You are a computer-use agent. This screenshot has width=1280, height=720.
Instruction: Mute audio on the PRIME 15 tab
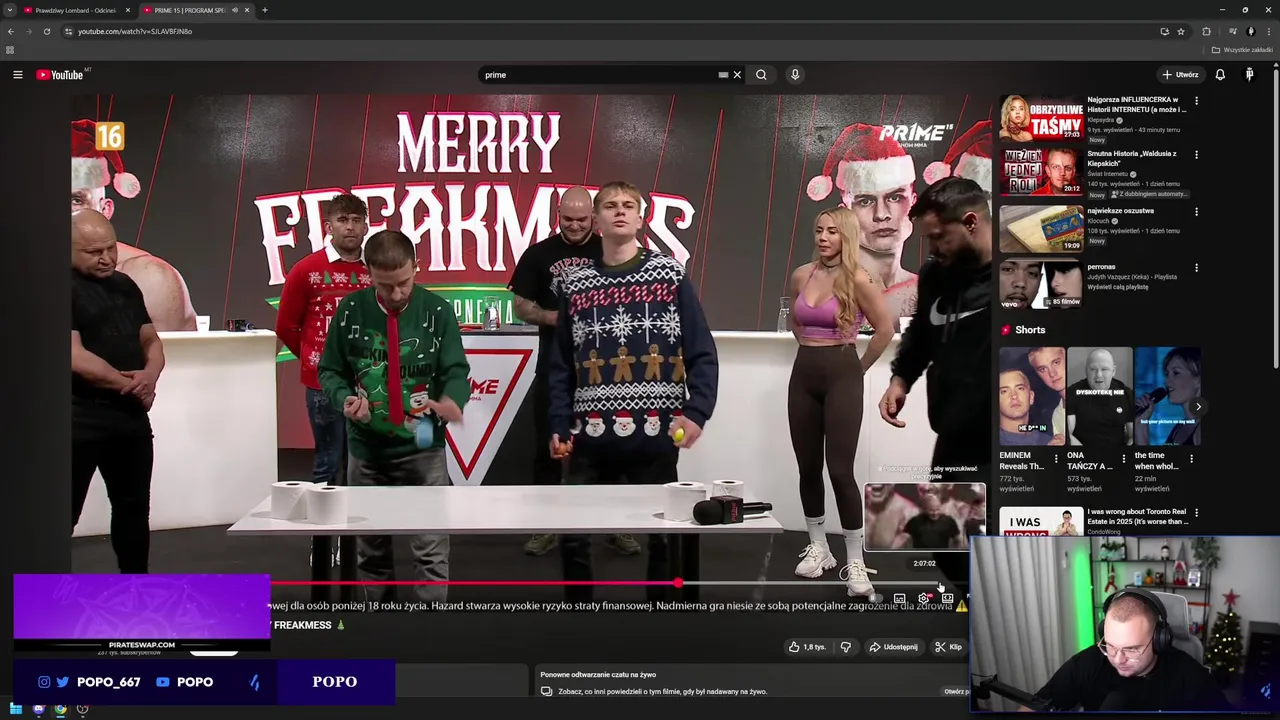click(235, 10)
